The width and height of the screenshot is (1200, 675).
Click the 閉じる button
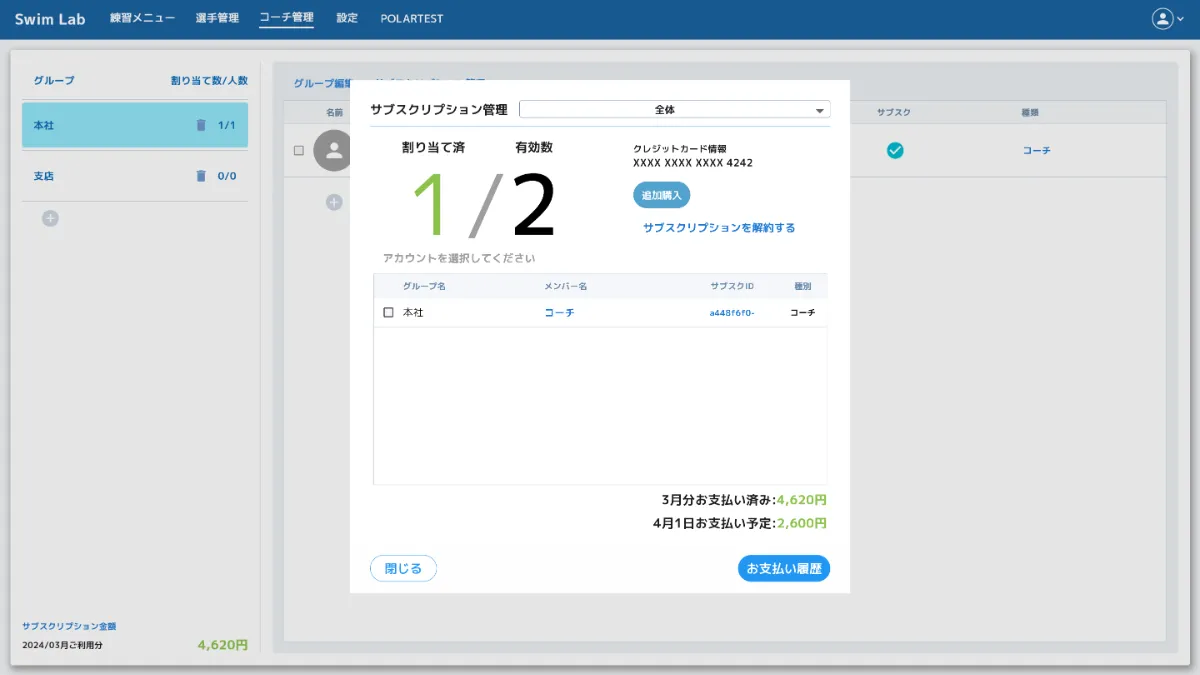coord(403,568)
